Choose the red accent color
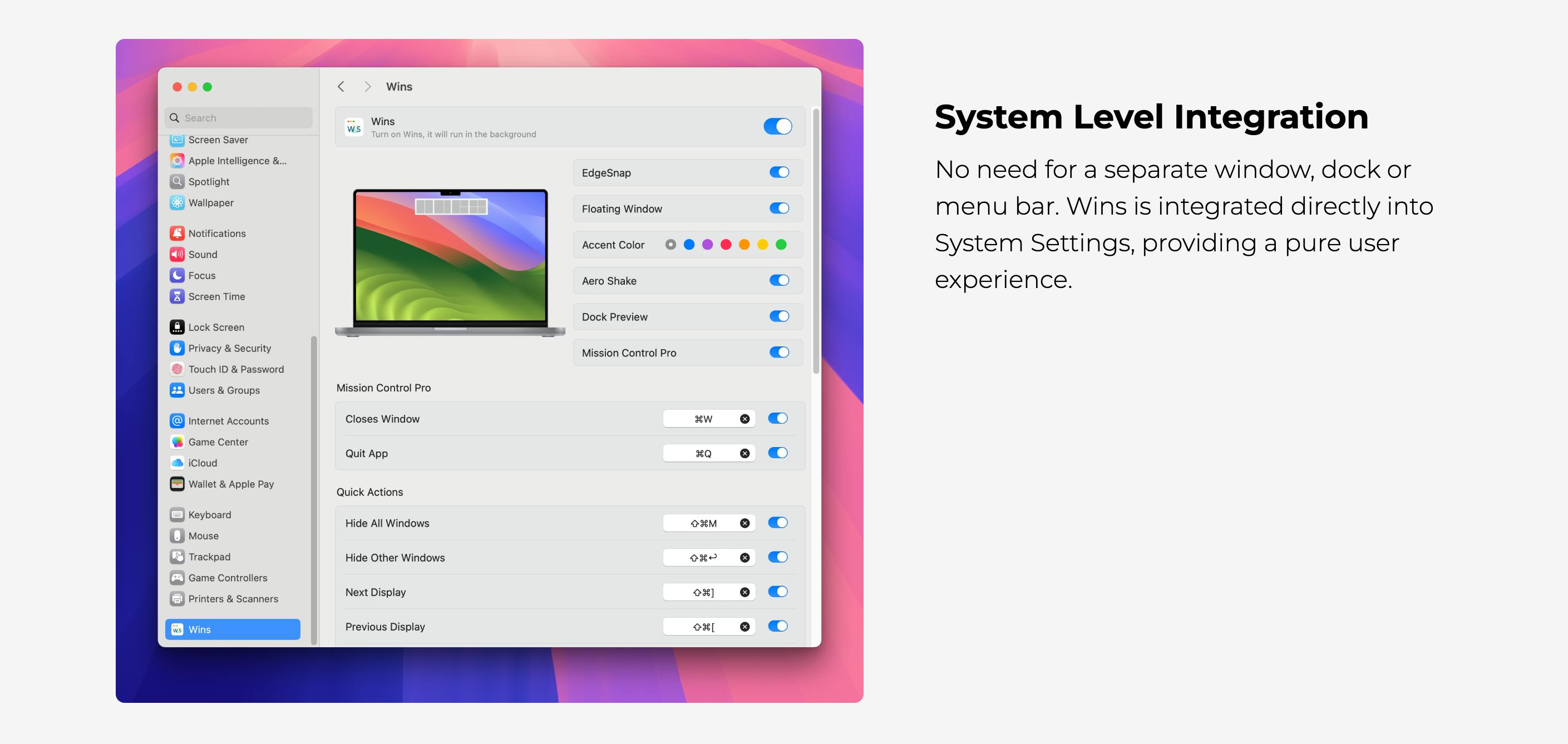 [x=726, y=244]
